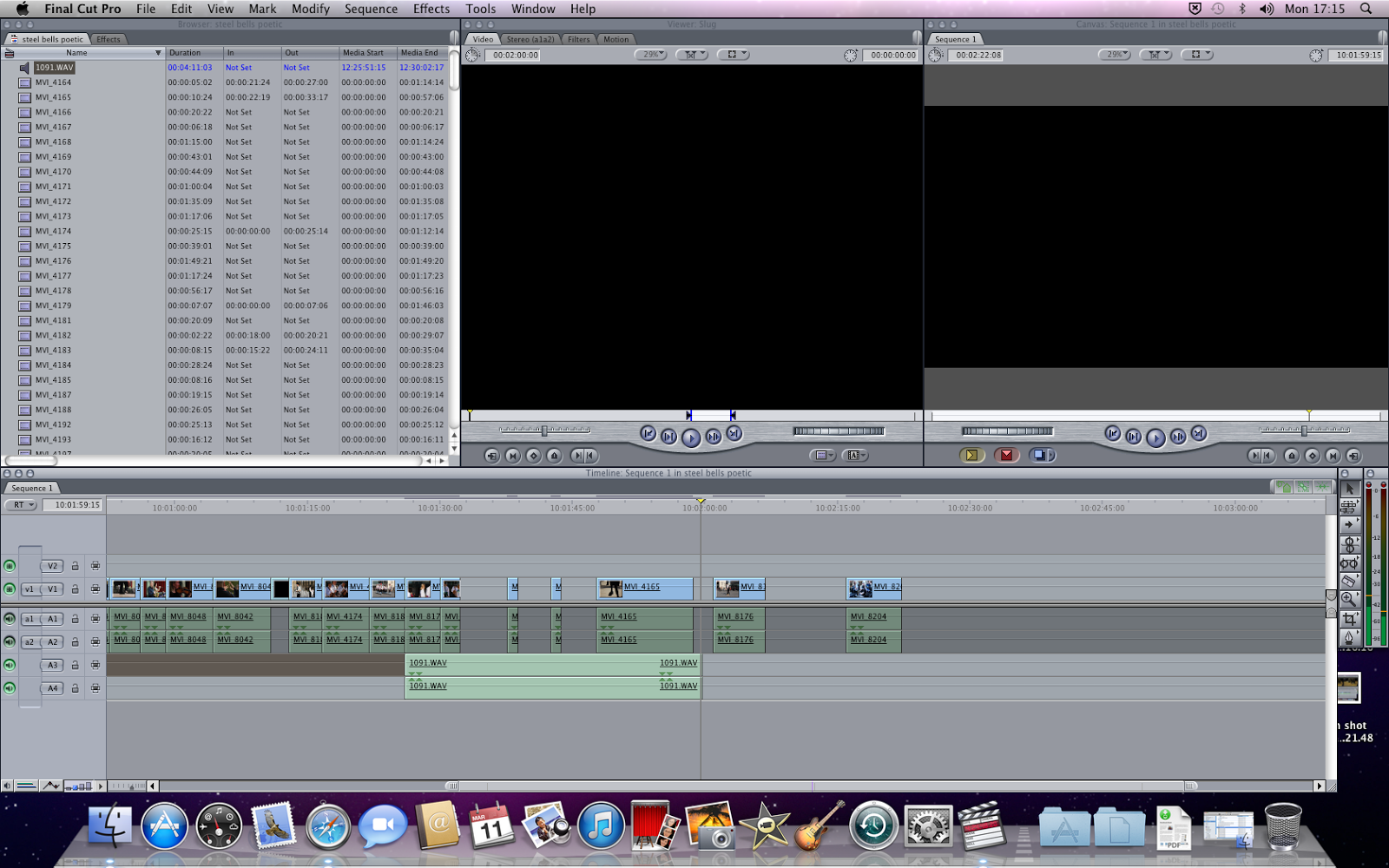Select the Razor Blade tool
This screenshot has width=1389, height=868.
click(1349, 581)
